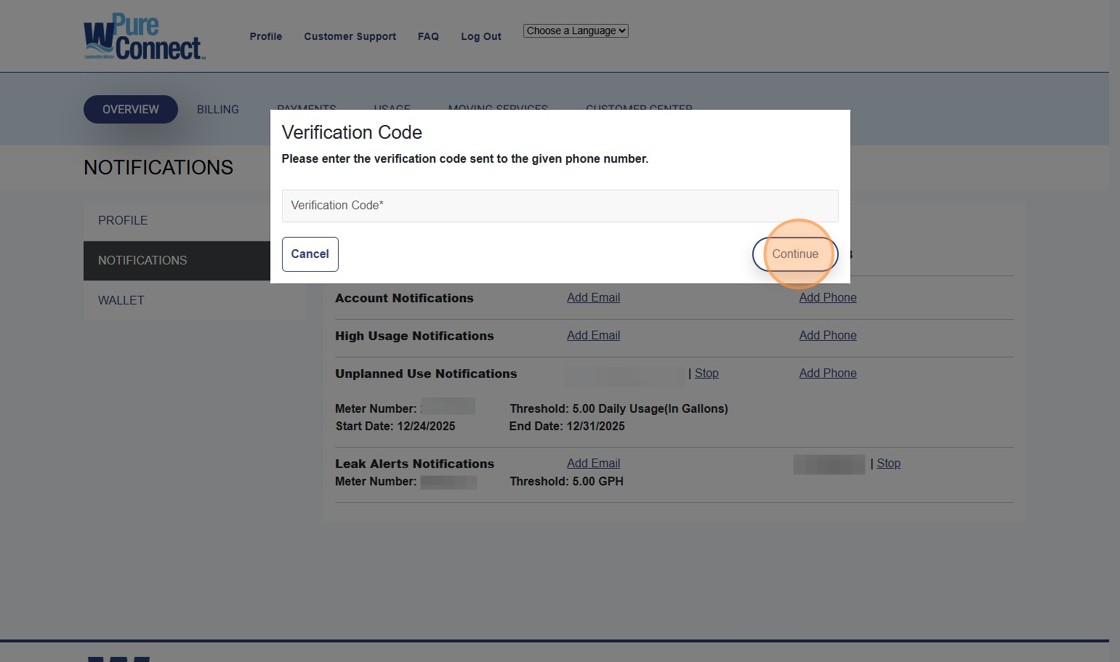Open the CUSTOMER CENTER tab
This screenshot has width=1120, height=662.
639,109
